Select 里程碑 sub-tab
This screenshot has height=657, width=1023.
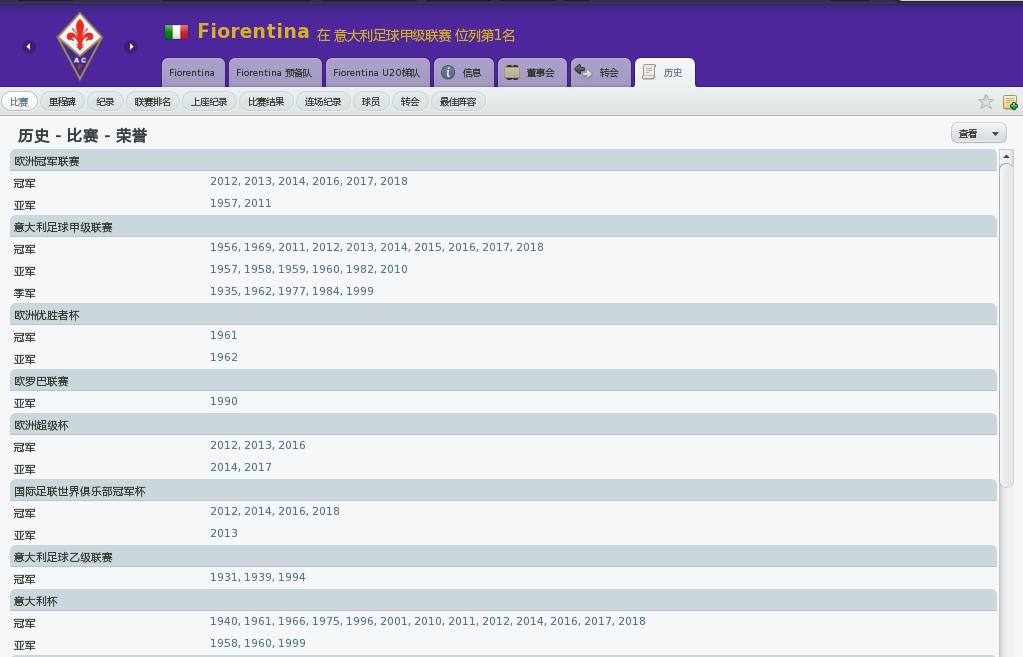coord(62,102)
